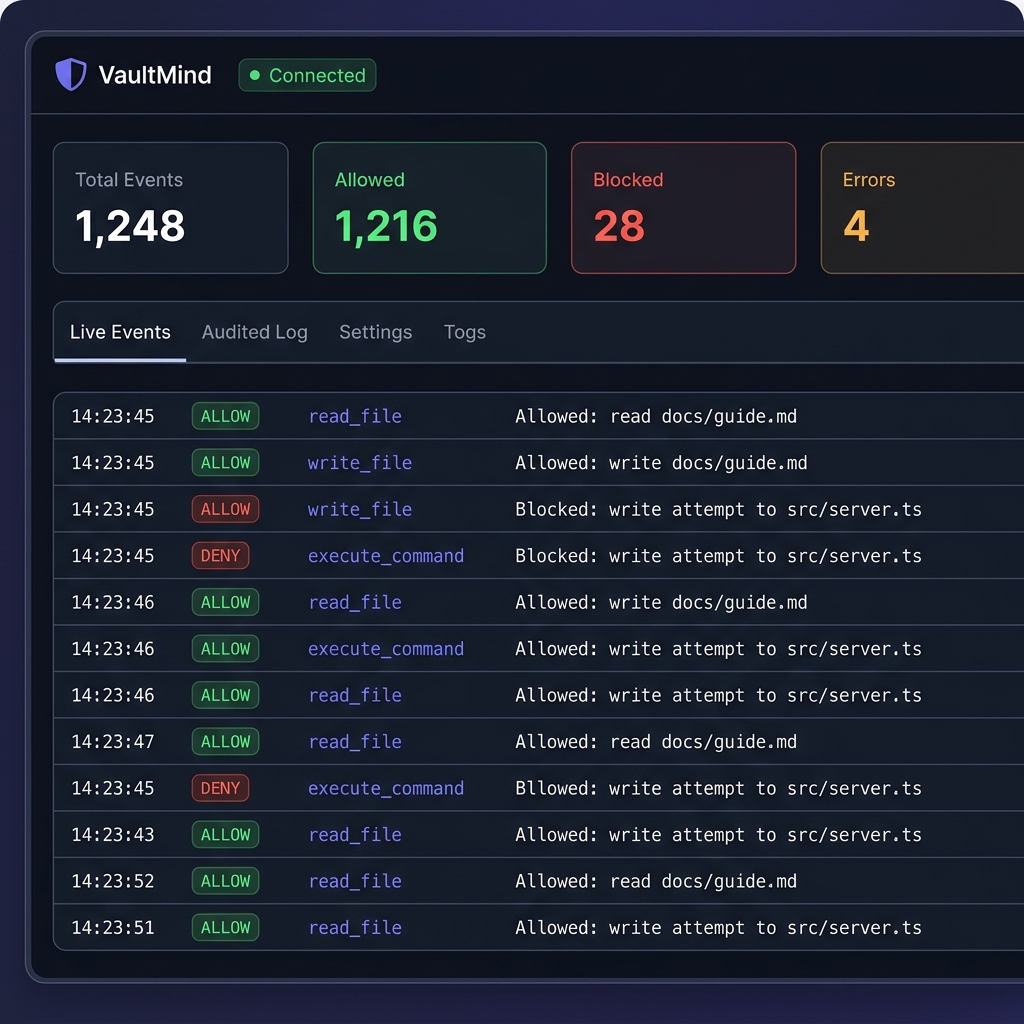Click read_file in the 14:23:45 row
This screenshot has width=1024, height=1024.
(355, 417)
